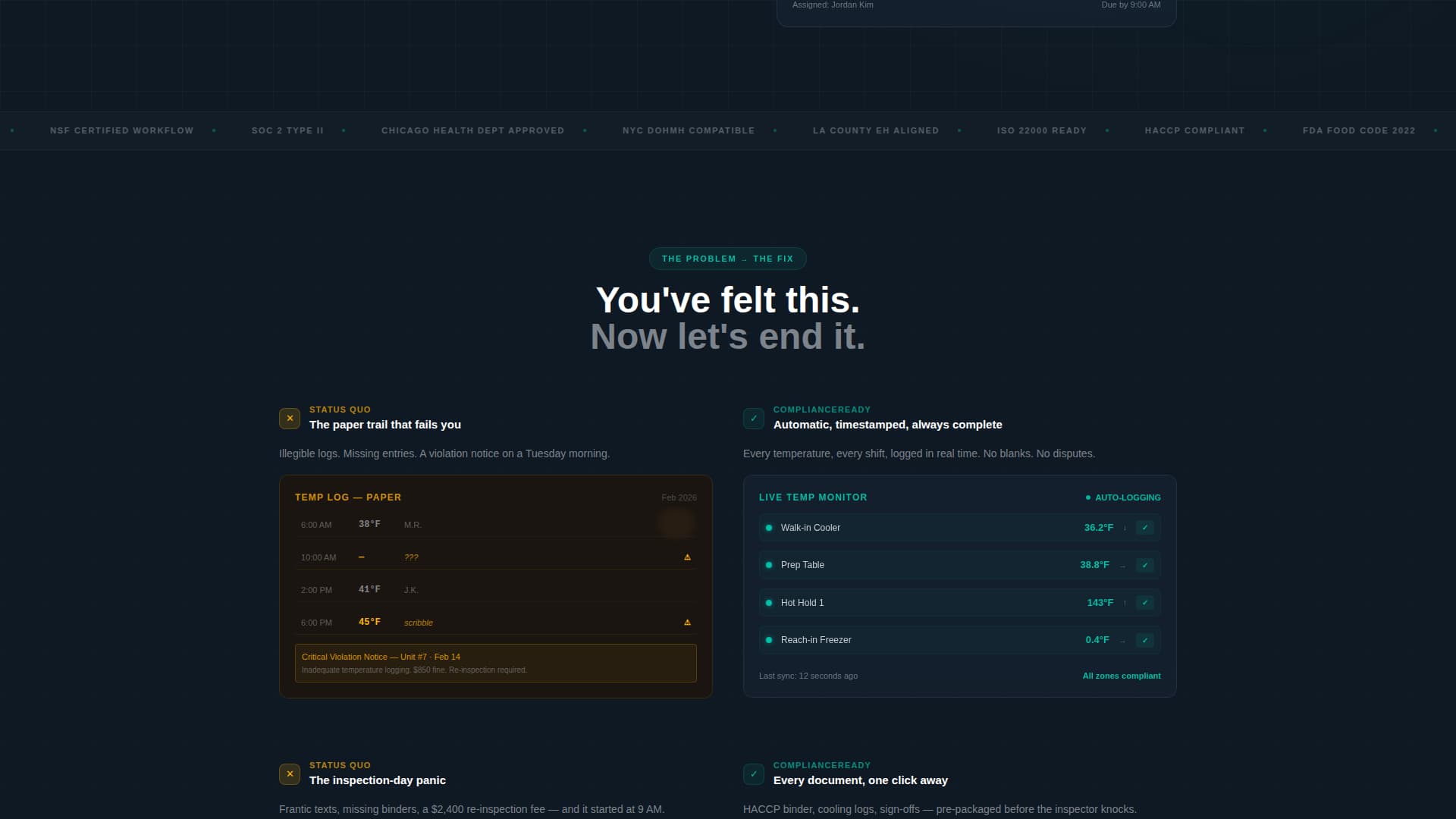The height and width of the screenshot is (819, 1456).
Task: Click the AUTO-LOGGING label
Action: (1128, 497)
